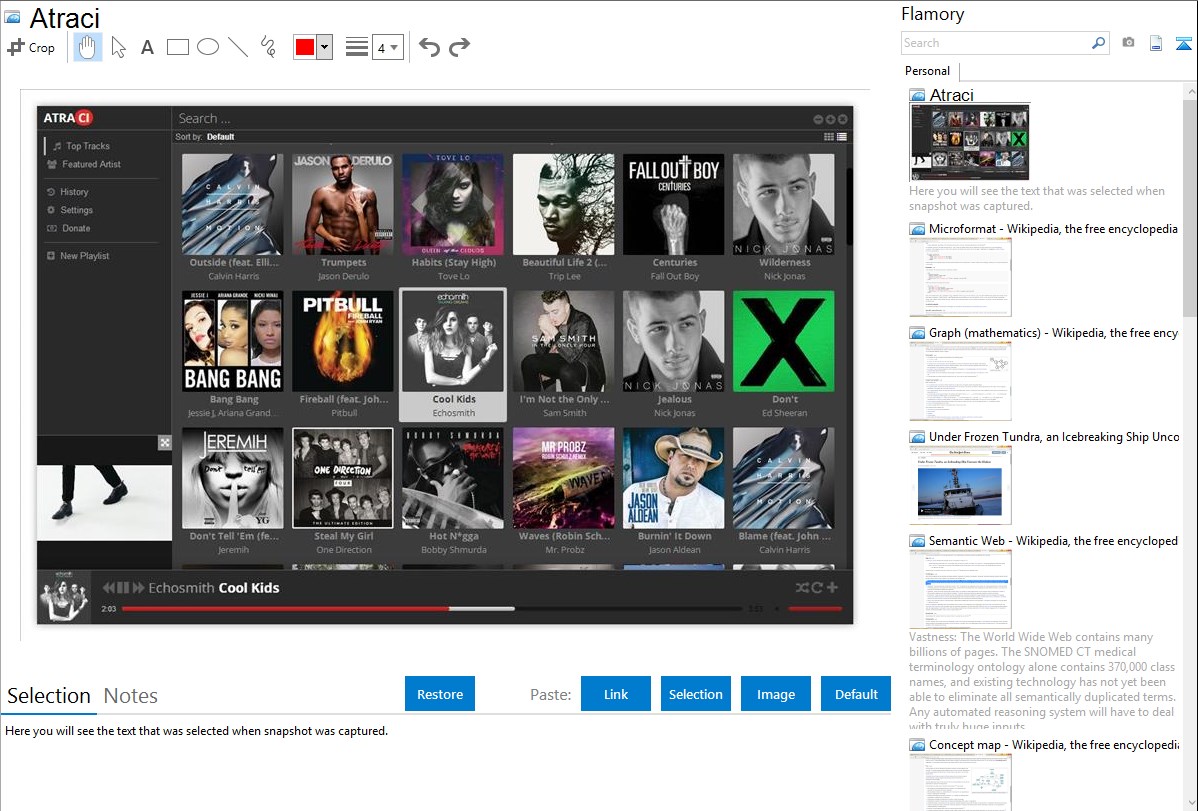Choose the arrow pointer tool

click(118, 47)
